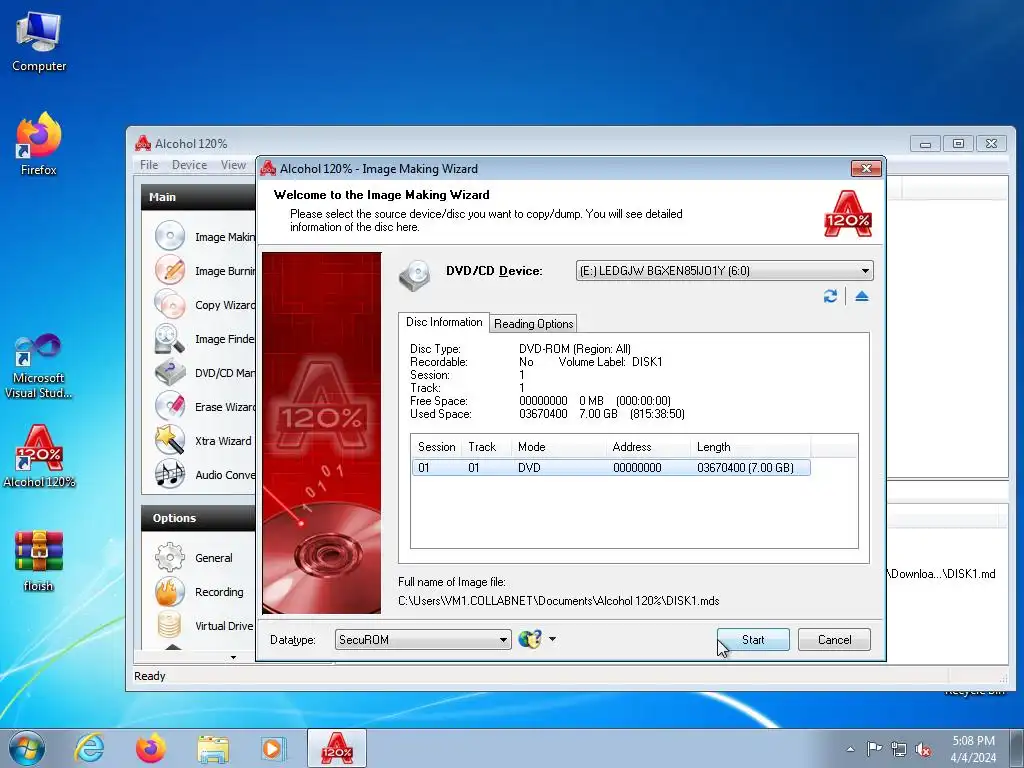Select the session 01 track 01 DVD row
The width and height of the screenshot is (1024, 768).
611,468
